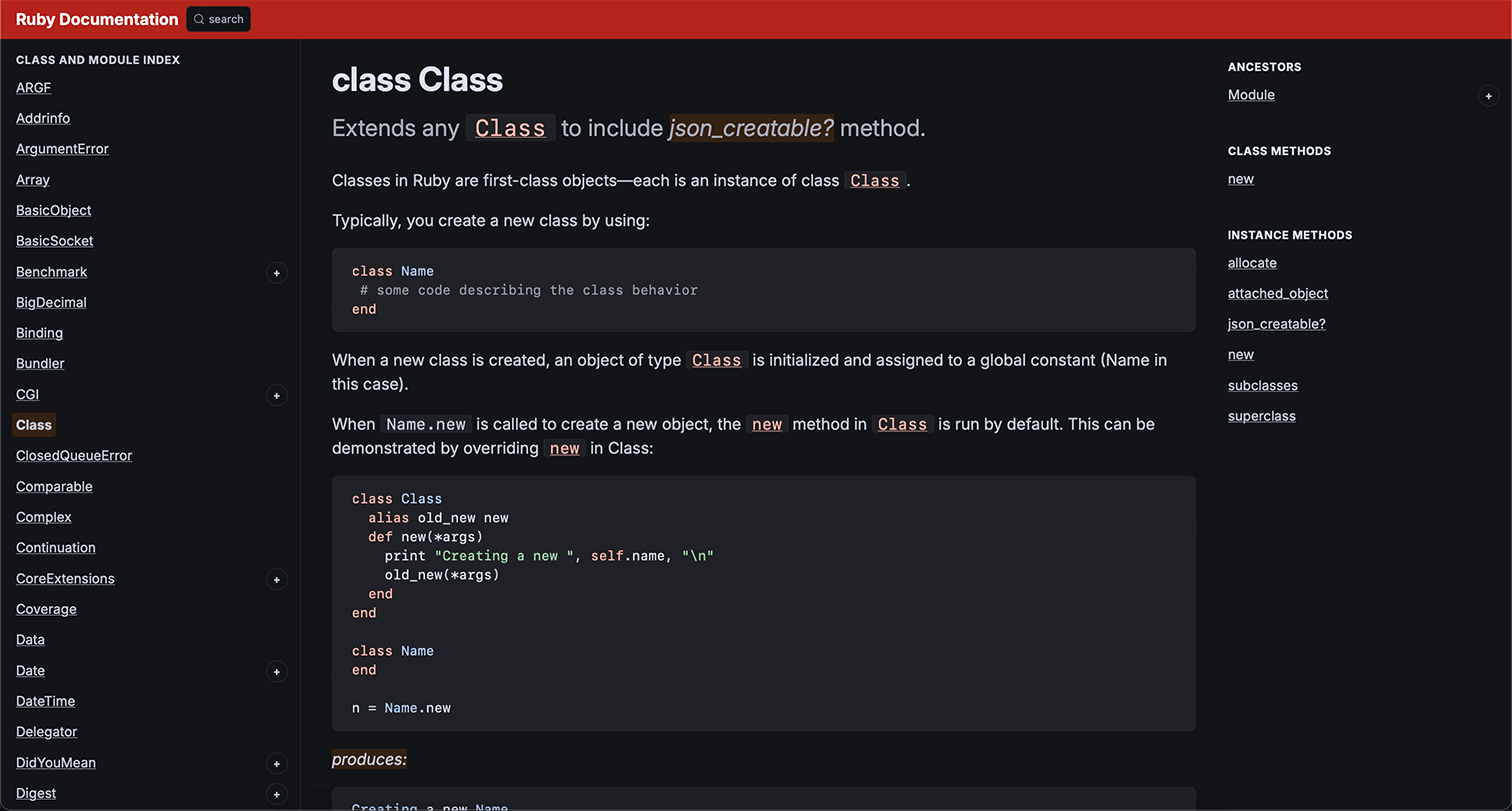This screenshot has height=811, width=1512.
Task: Click json_creatable? in the subtitle
Action: tap(751, 128)
